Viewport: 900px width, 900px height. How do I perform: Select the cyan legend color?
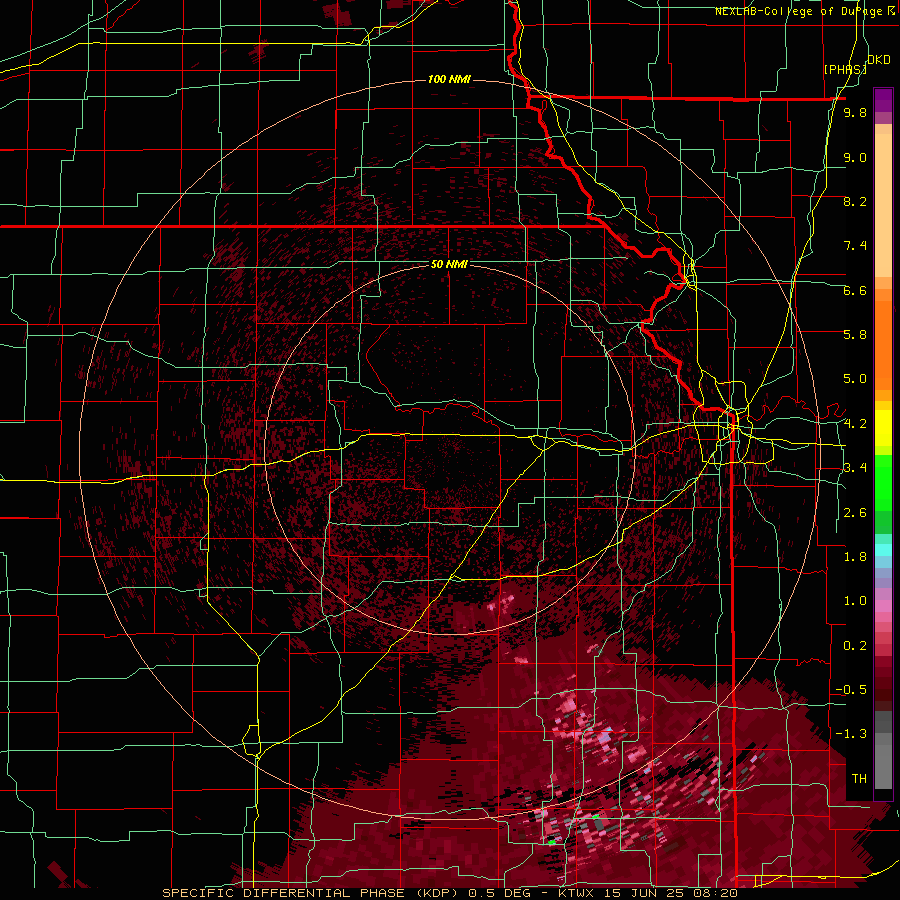click(x=883, y=550)
